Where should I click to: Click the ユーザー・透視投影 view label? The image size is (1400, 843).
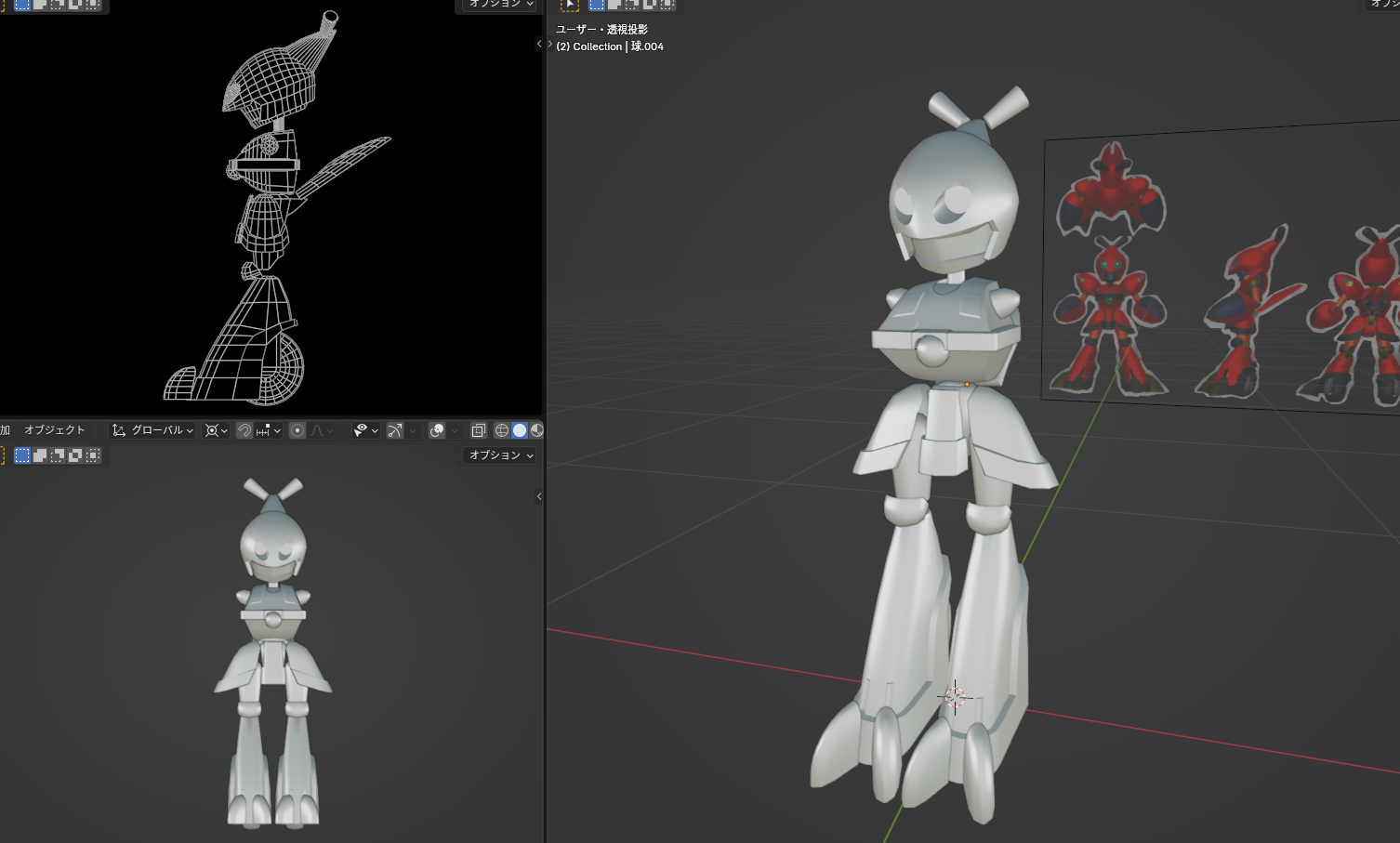(x=601, y=30)
